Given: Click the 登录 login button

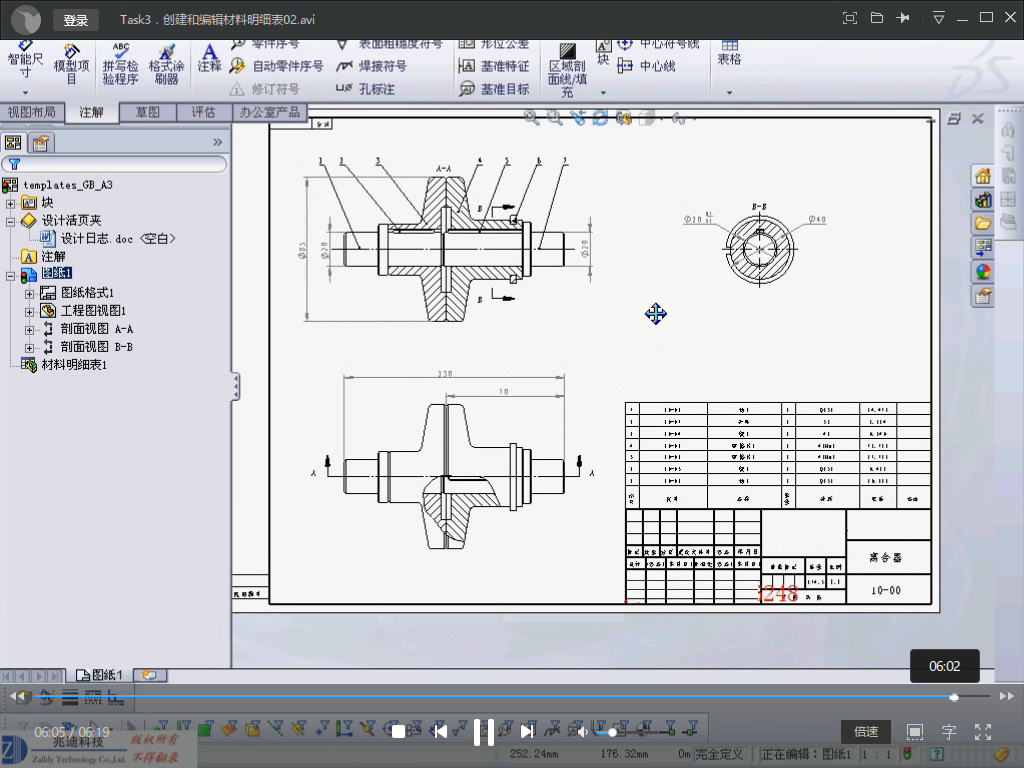Looking at the screenshot, I should click(x=75, y=20).
